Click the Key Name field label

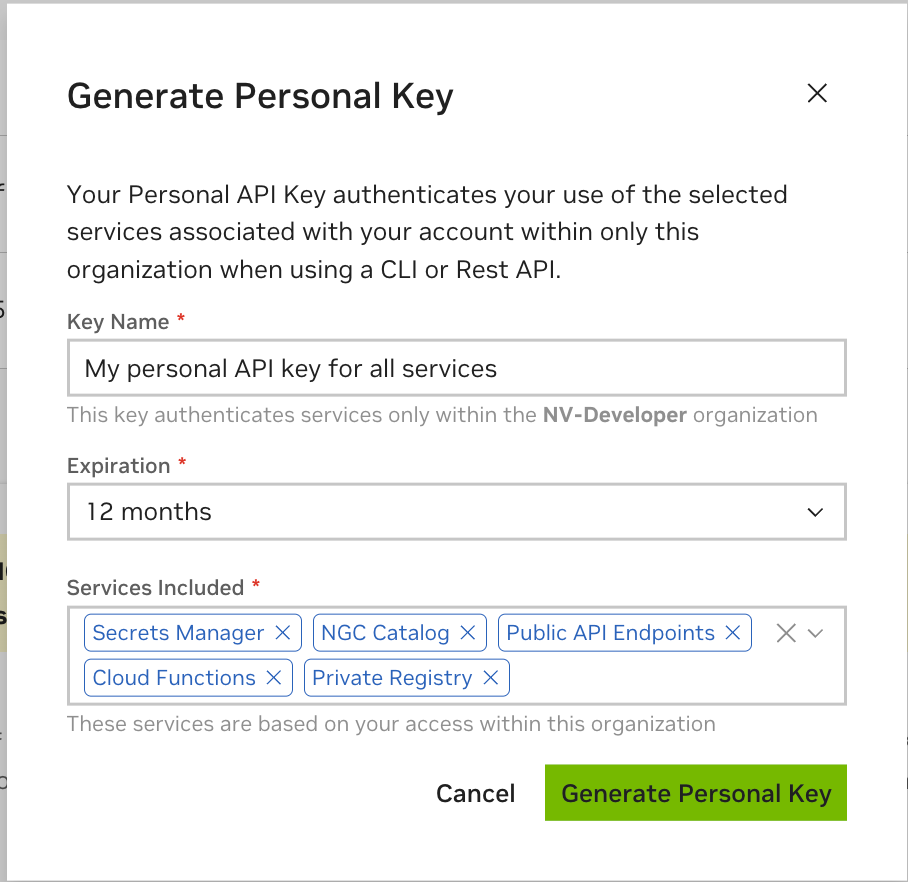tap(118, 322)
